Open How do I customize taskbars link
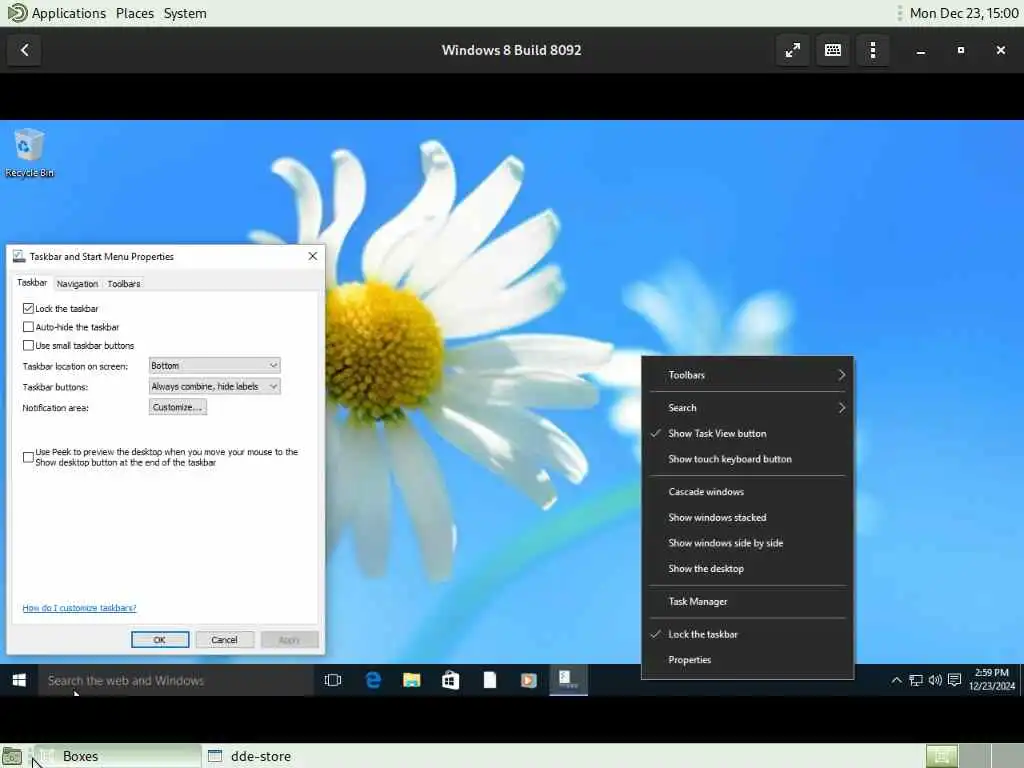 pos(79,608)
